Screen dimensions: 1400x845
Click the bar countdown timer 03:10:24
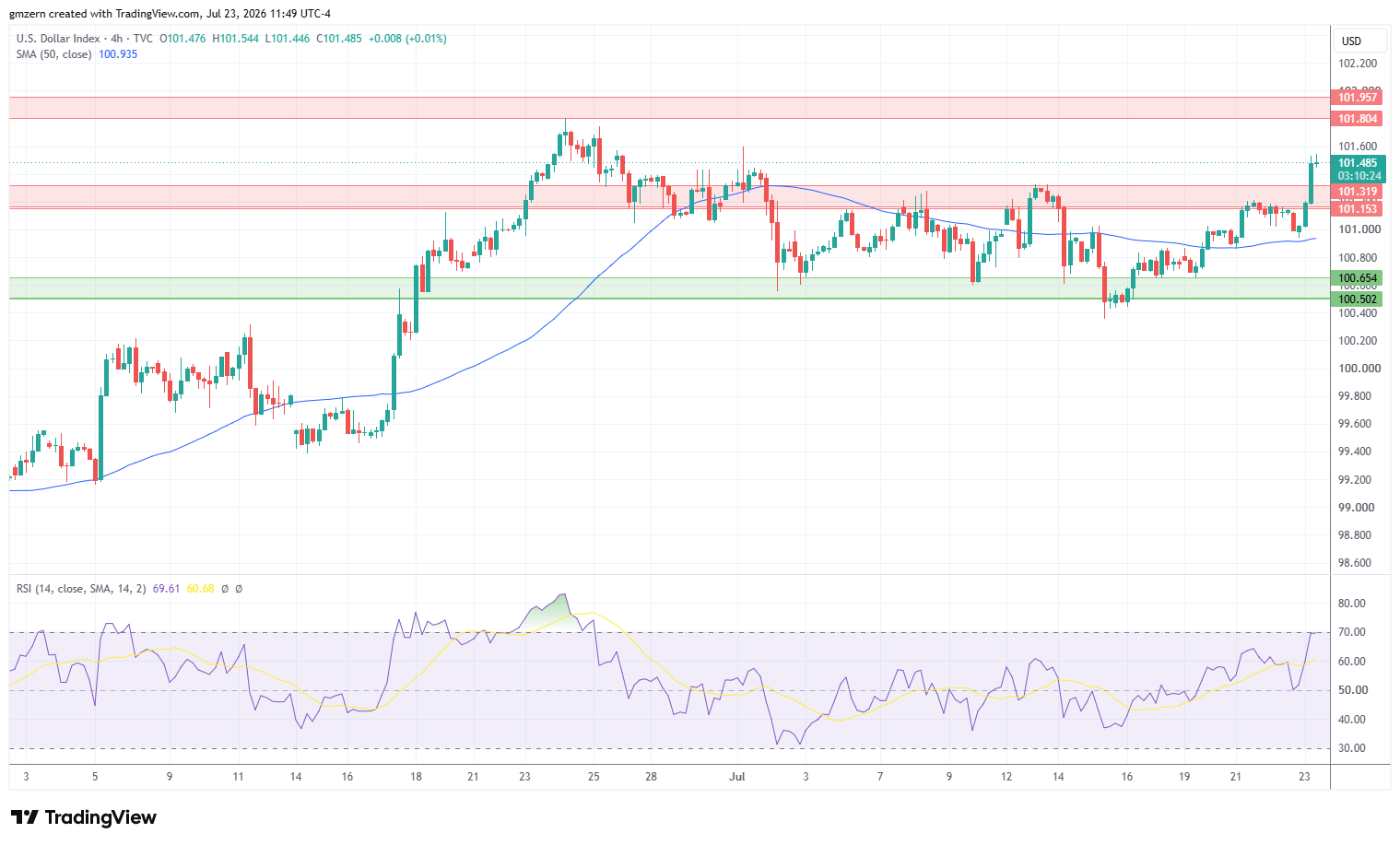pos(1359,176)
